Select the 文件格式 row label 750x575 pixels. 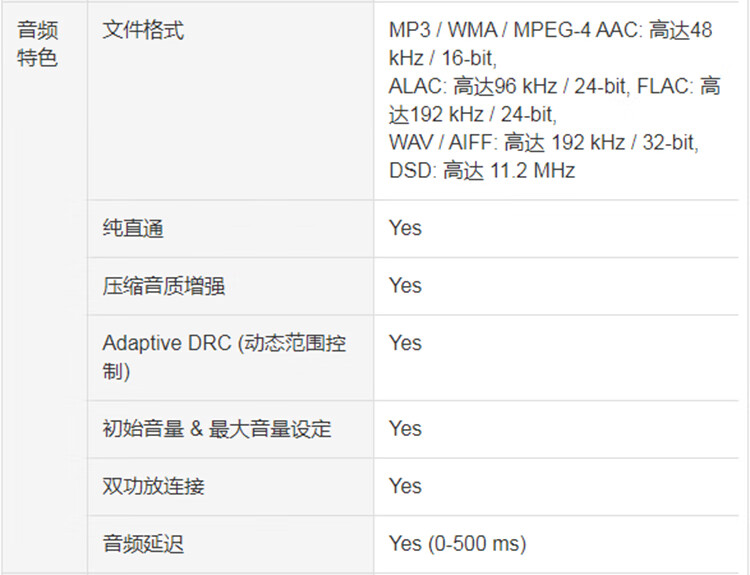pyautogui.click(x=143, y=30)
